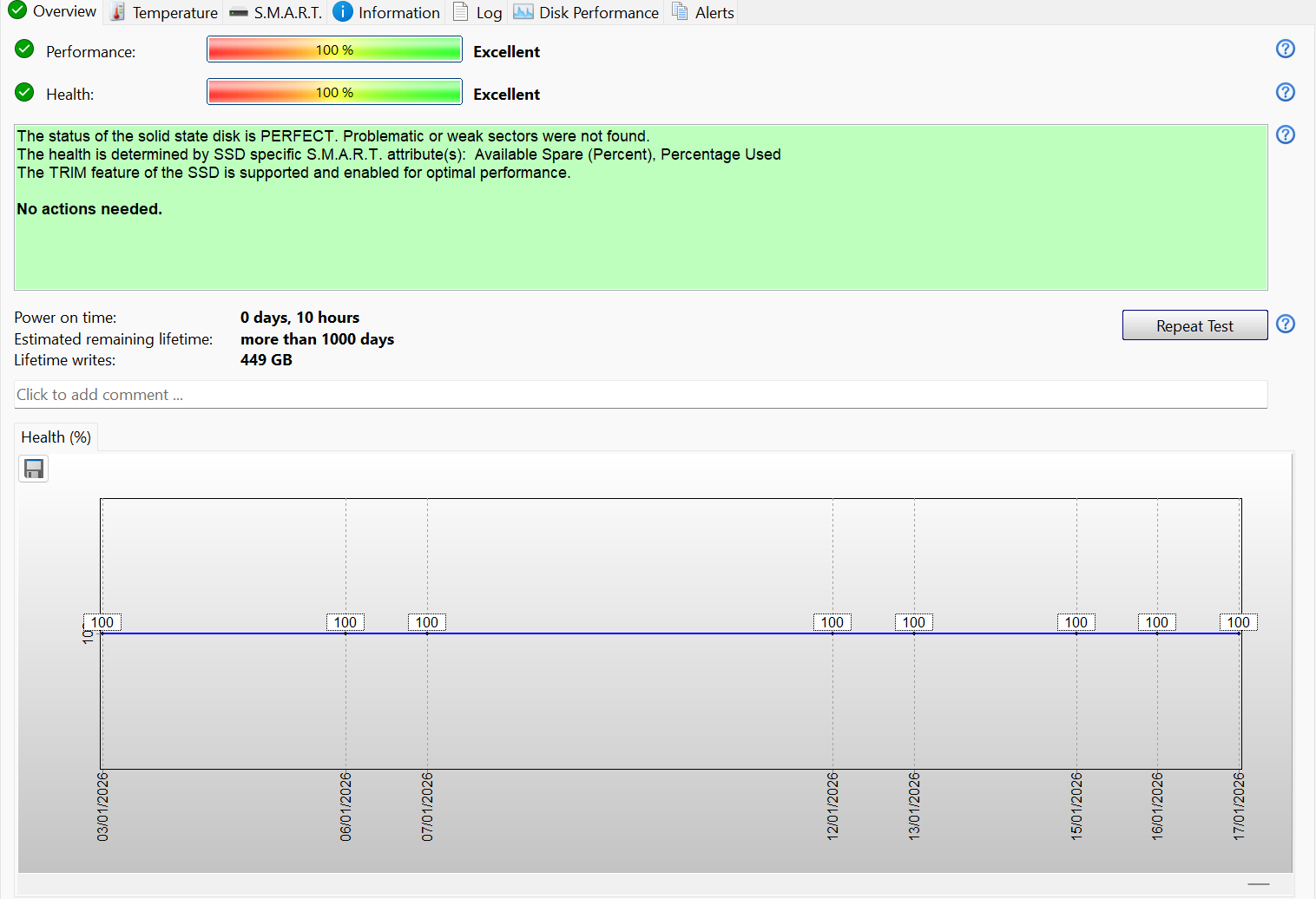The image size is (1316, 899).
Task: Click the save chart floppy disk icon
Action: [34, 469]
